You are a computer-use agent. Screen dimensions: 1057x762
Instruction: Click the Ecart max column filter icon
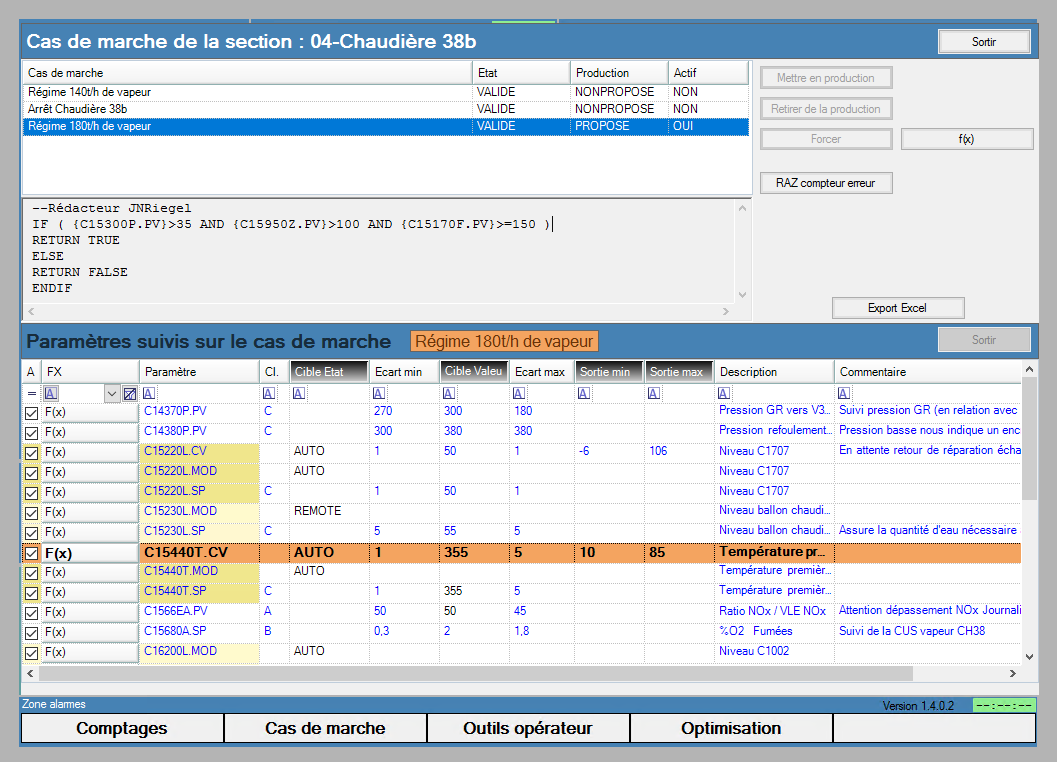tap(518, 393)
